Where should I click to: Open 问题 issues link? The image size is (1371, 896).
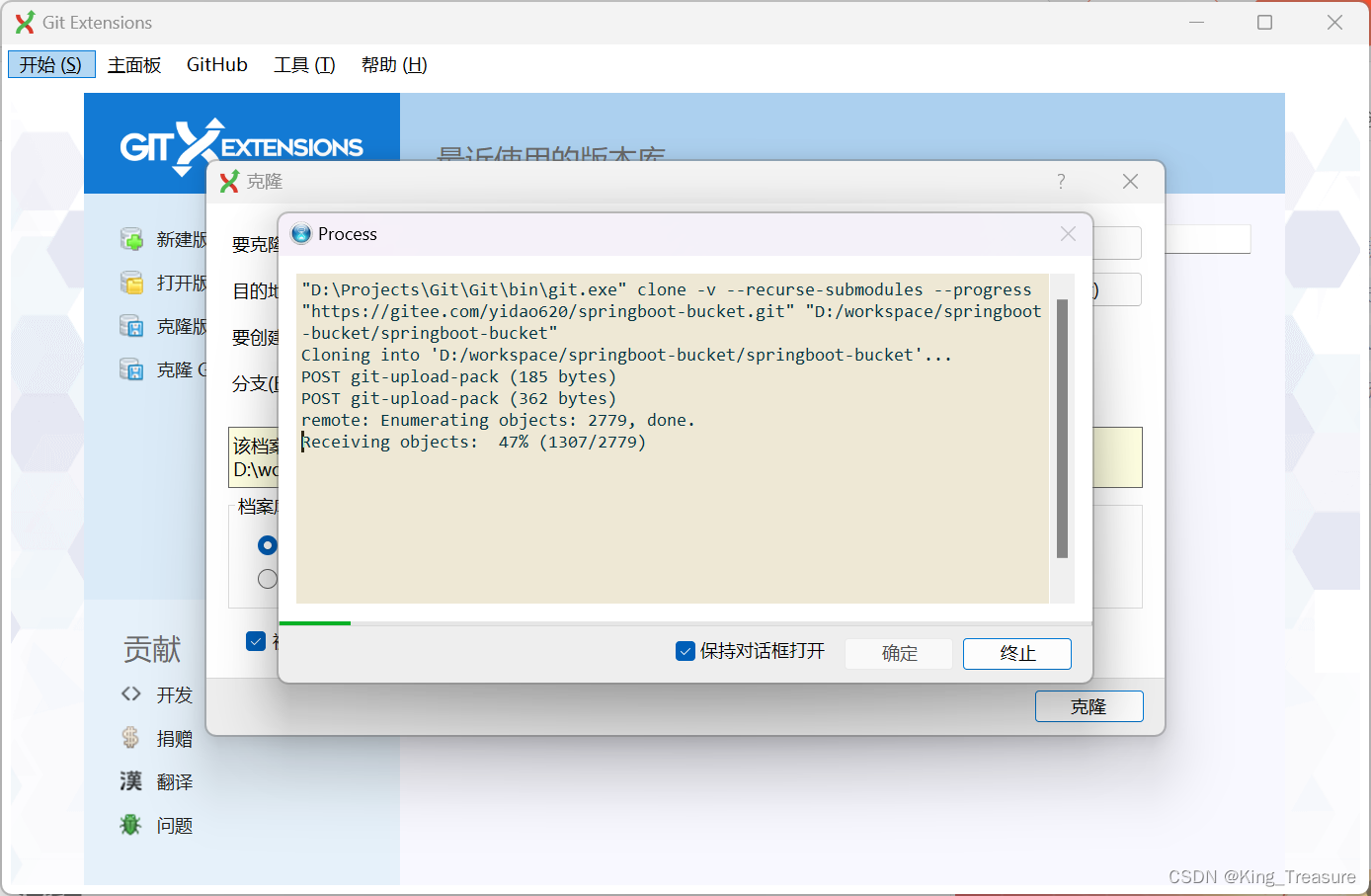(175, 826)
